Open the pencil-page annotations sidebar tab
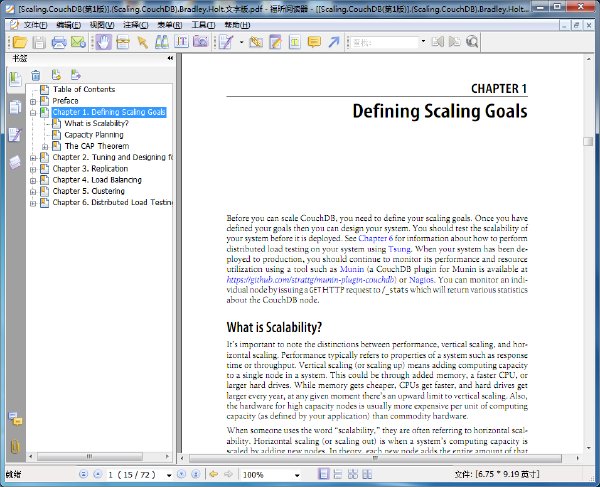600x487 pixels. (15, 135)
